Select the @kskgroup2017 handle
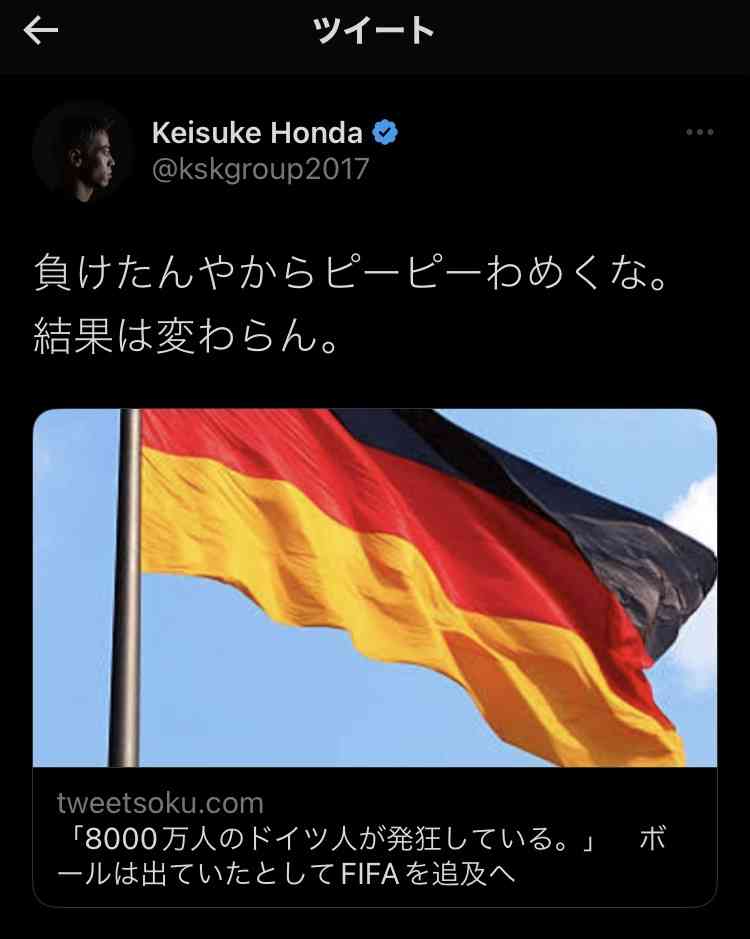The width and height of the screenshot is (750, 939). 261,169
